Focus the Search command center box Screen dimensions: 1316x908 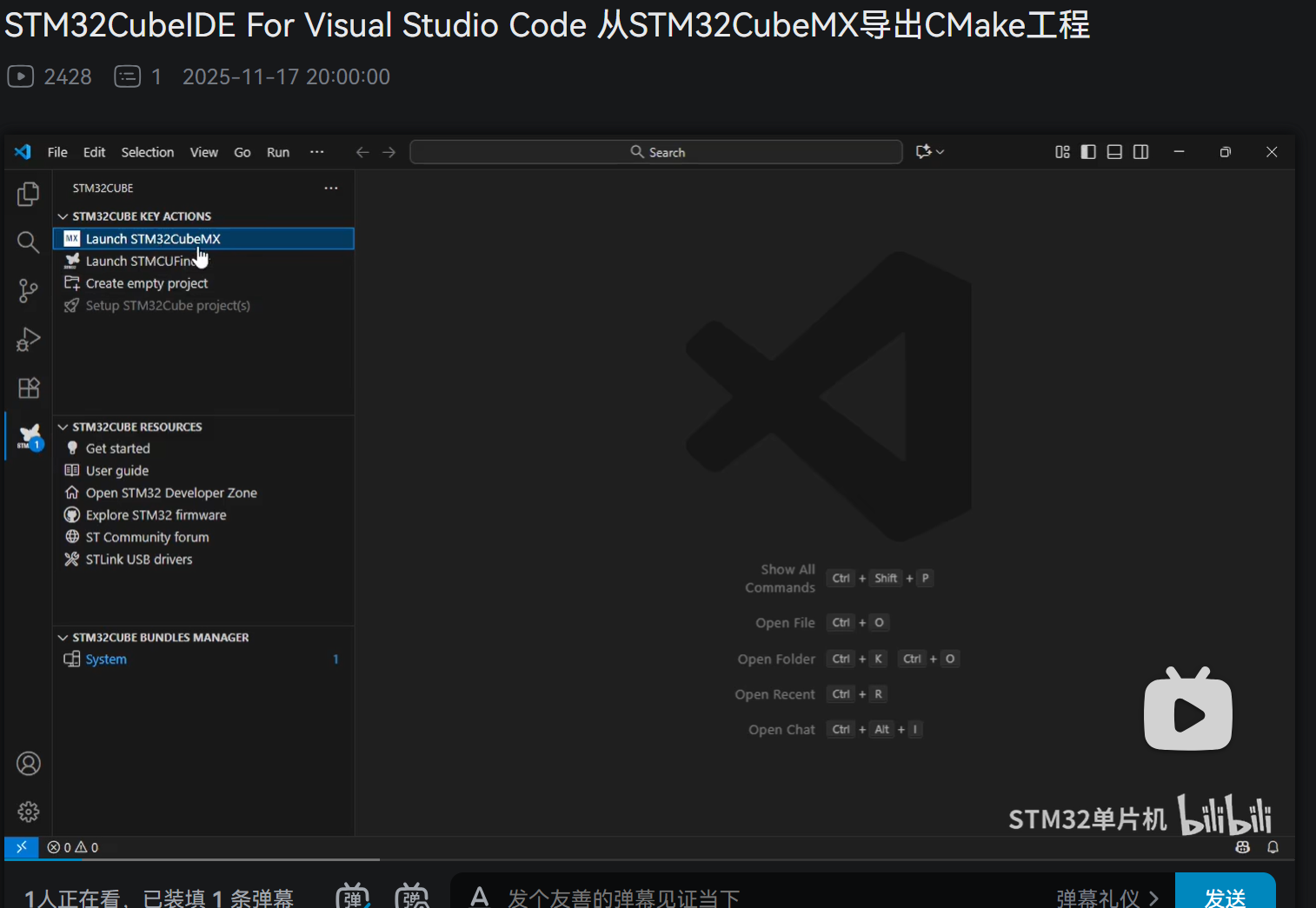coord(656,152)
